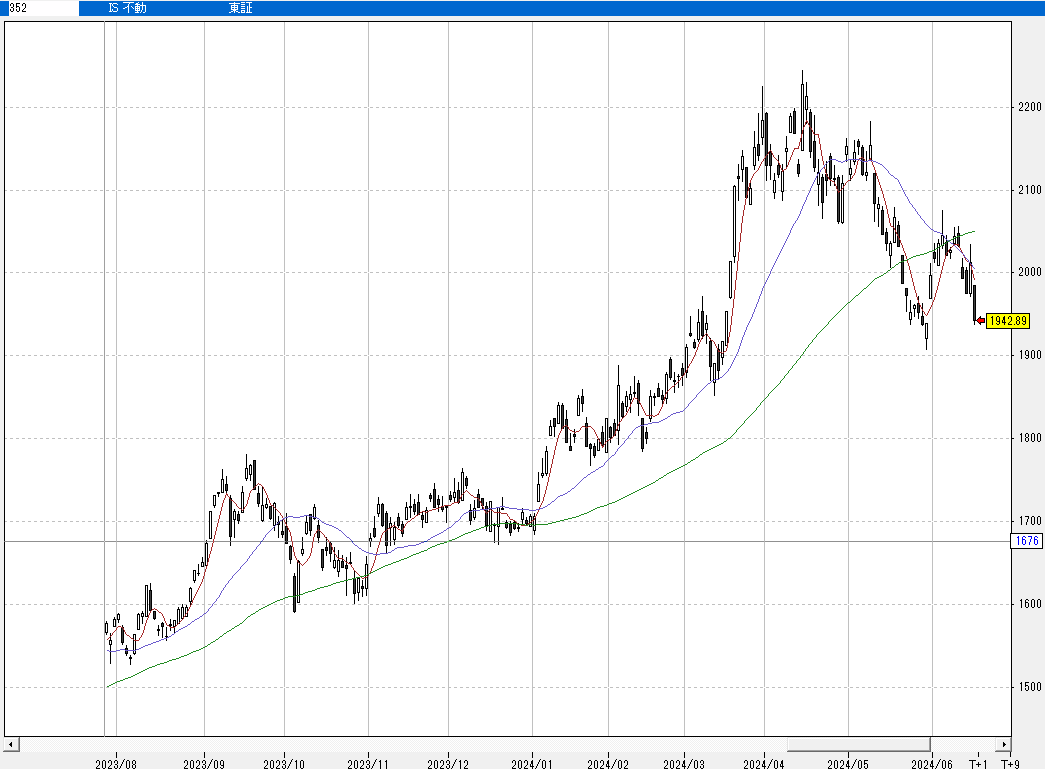Click the 2024/04 date label

[x=764, y=764]
